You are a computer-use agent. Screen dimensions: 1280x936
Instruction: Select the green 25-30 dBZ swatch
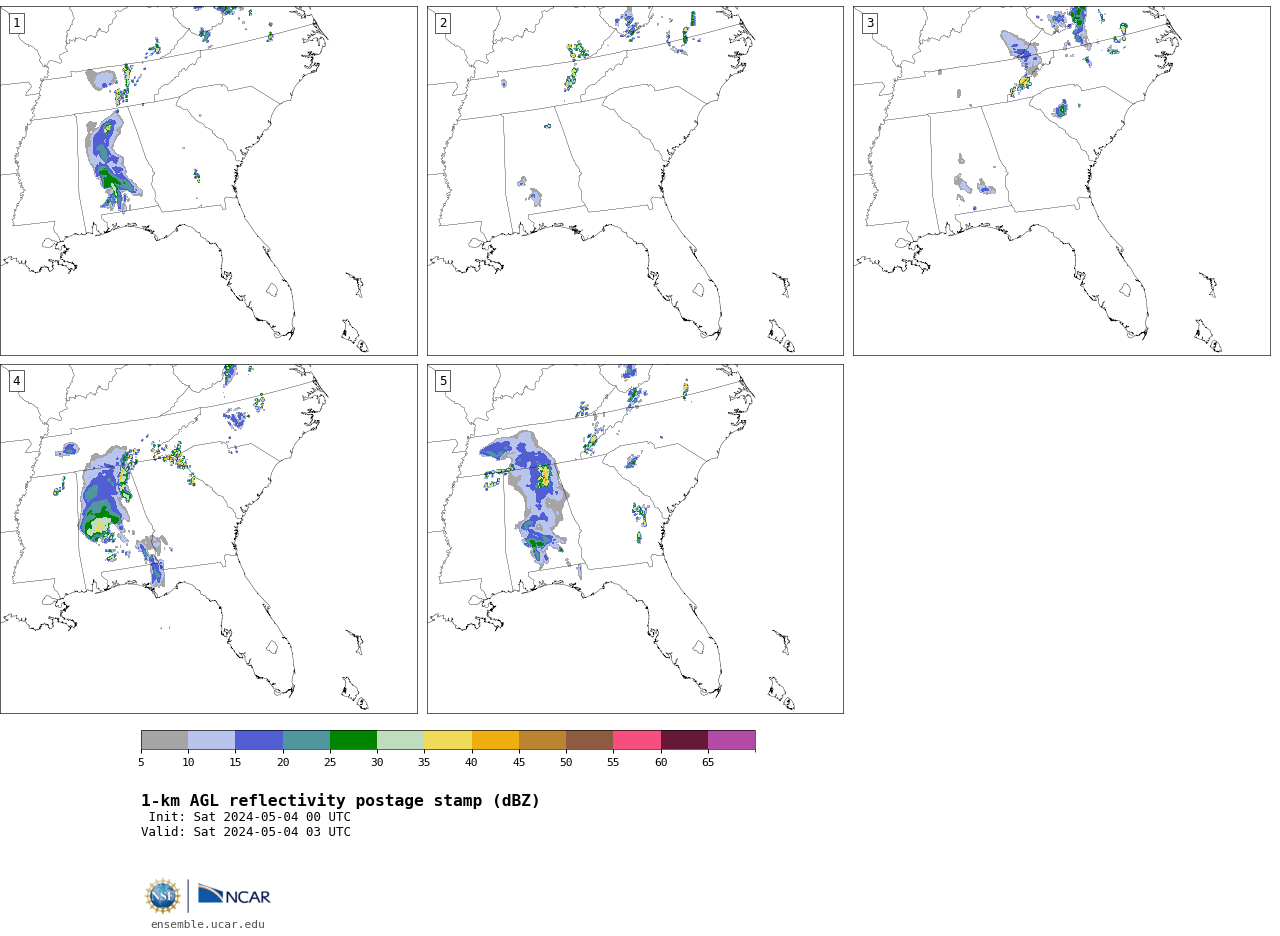click(x=353, y=740)
